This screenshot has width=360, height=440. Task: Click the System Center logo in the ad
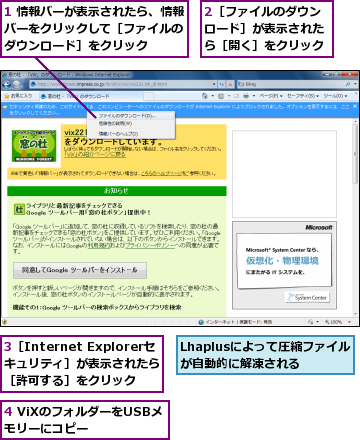307,297
